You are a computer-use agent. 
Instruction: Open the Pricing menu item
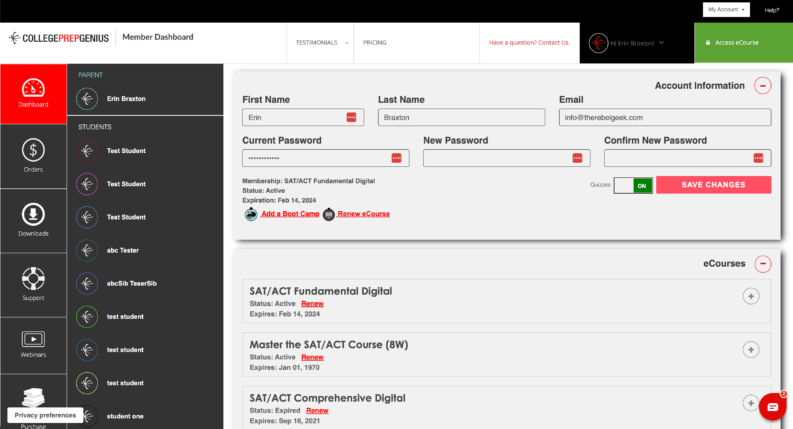[x=375, y=43]
